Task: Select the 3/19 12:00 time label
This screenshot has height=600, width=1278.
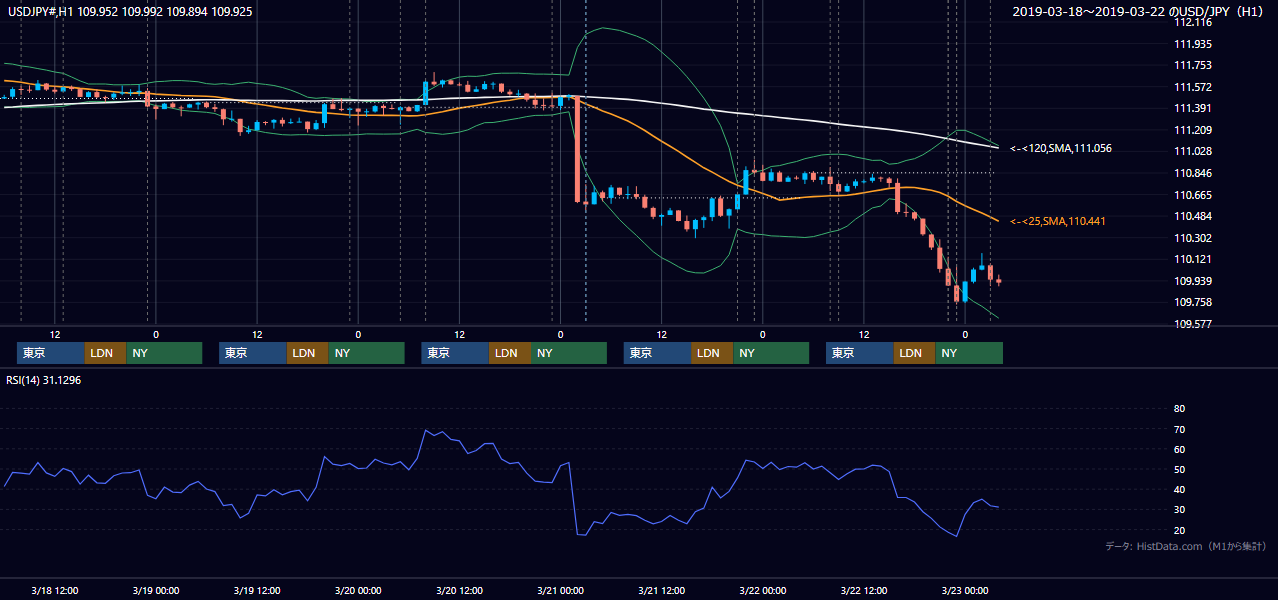Action: click(x=257, y=590)
